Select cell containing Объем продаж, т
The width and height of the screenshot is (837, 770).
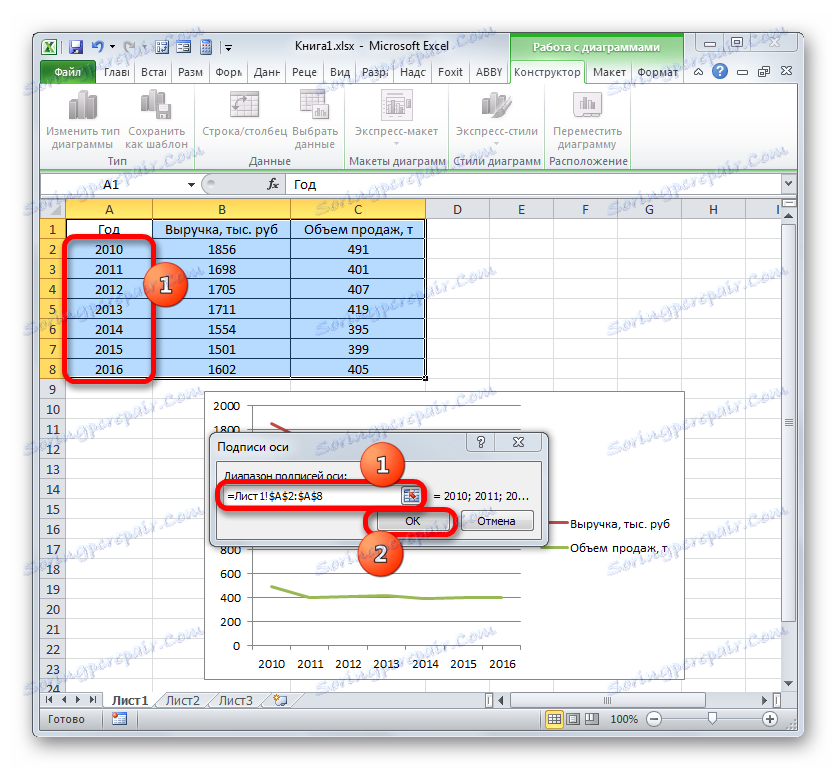point(358,230)
